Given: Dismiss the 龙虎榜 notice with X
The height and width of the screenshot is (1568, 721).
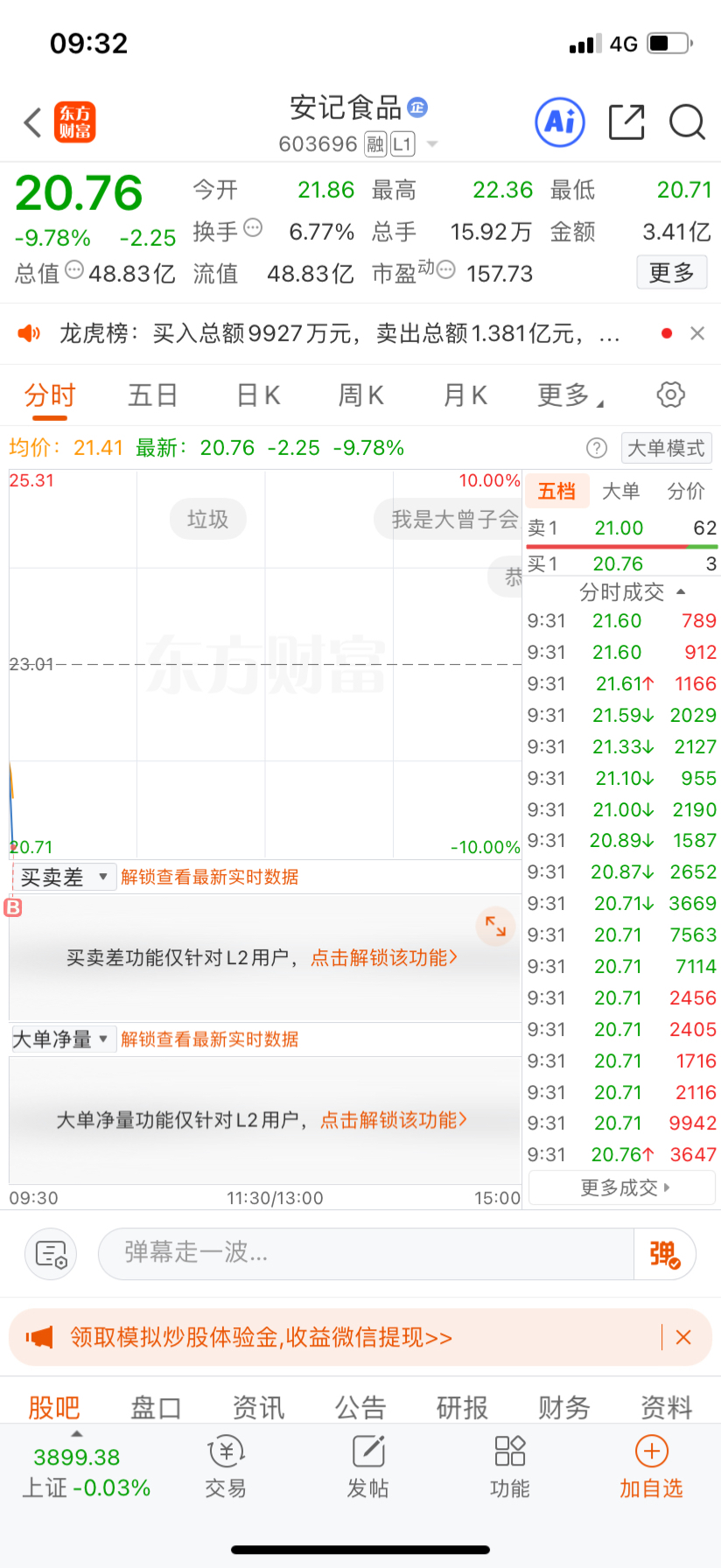Looking at the screenshot, I should (x=697, y=333).
